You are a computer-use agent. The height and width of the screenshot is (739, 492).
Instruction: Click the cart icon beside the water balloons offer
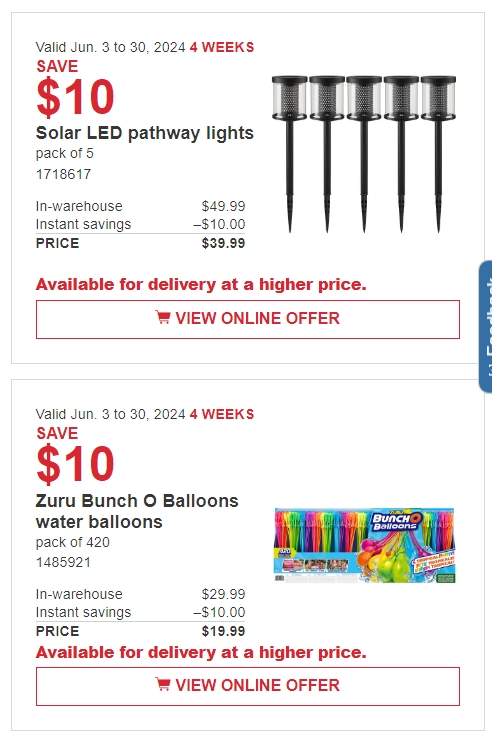click(163, 684)
